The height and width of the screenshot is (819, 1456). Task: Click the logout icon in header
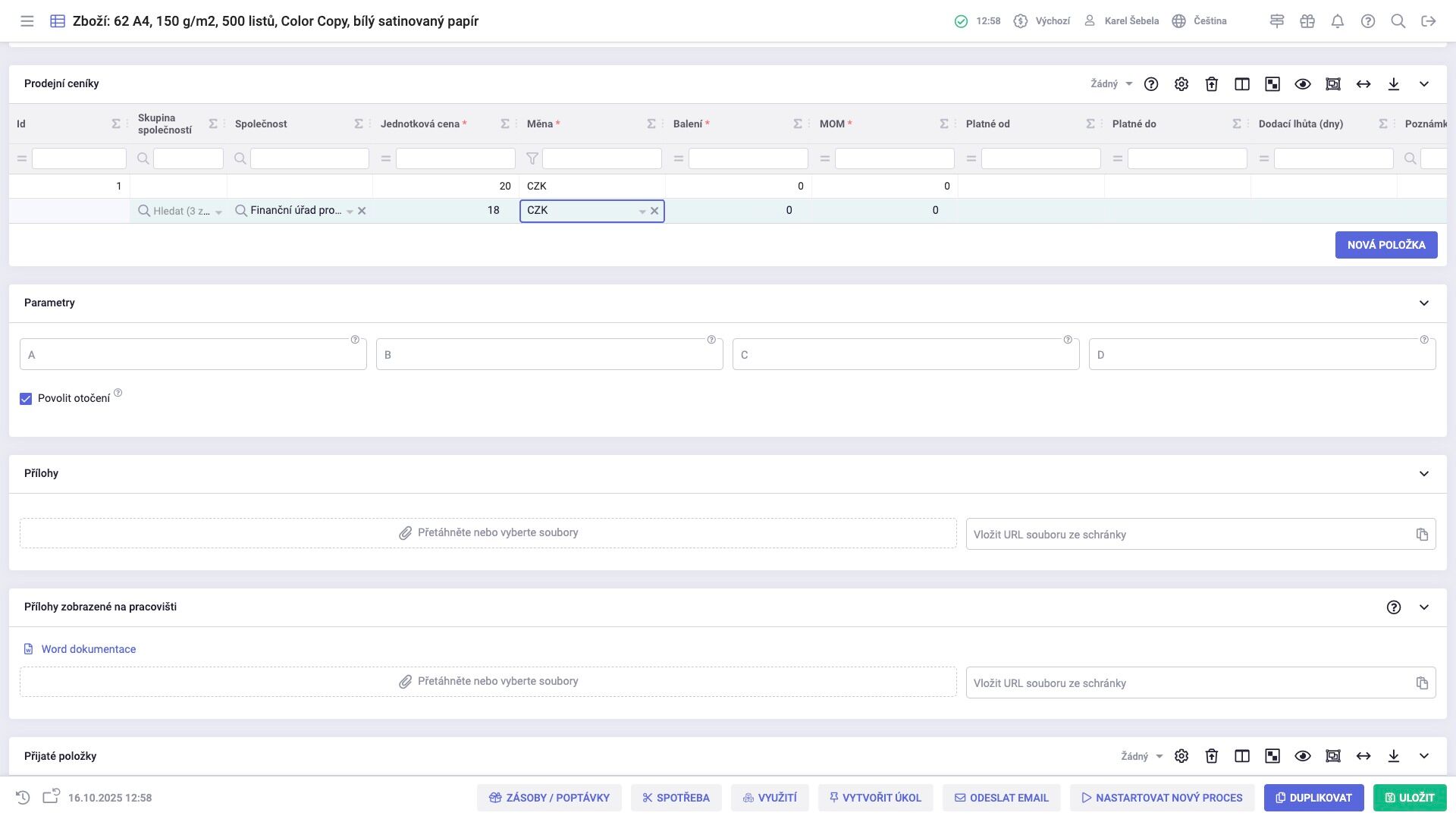(x=1429, y=21)
